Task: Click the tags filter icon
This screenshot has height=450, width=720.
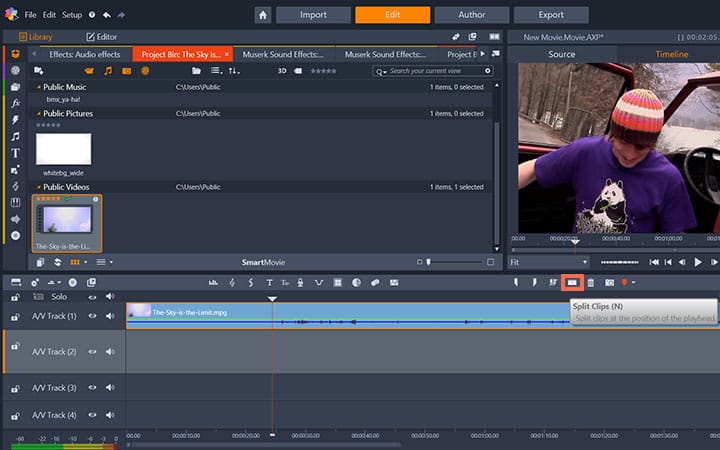Action: [x=298, y=71]
